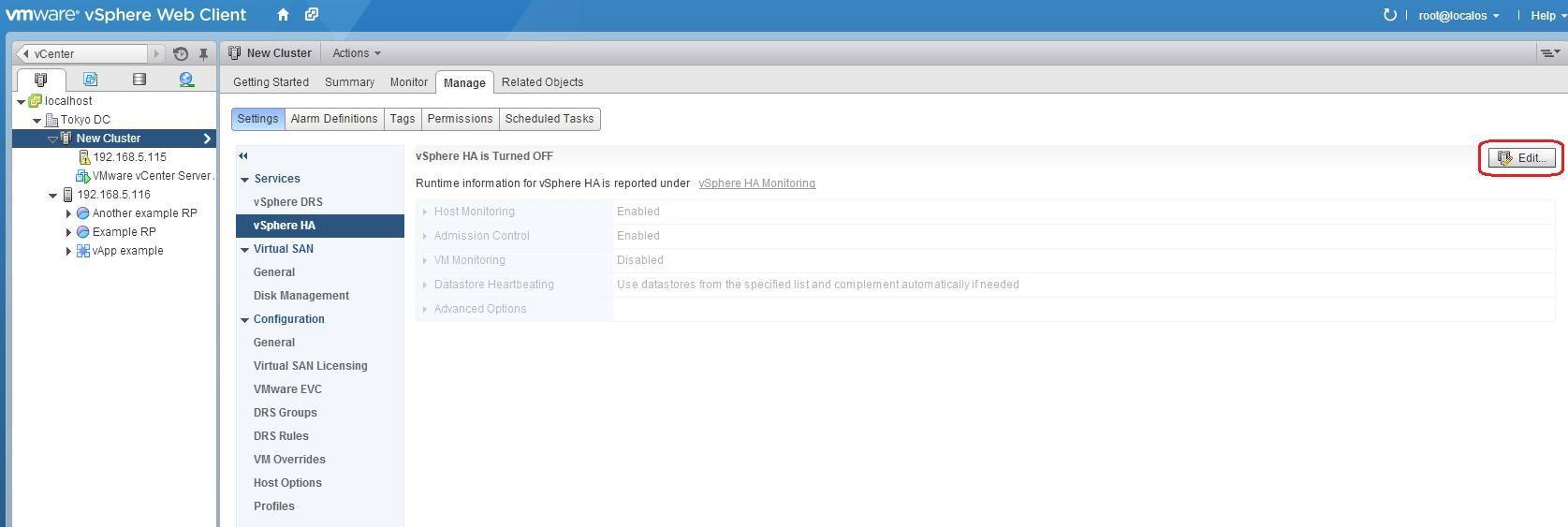Collapse the Configuration section
Image resolution: width=1568 pixels, height=527 pixels.
pos(245,320)
